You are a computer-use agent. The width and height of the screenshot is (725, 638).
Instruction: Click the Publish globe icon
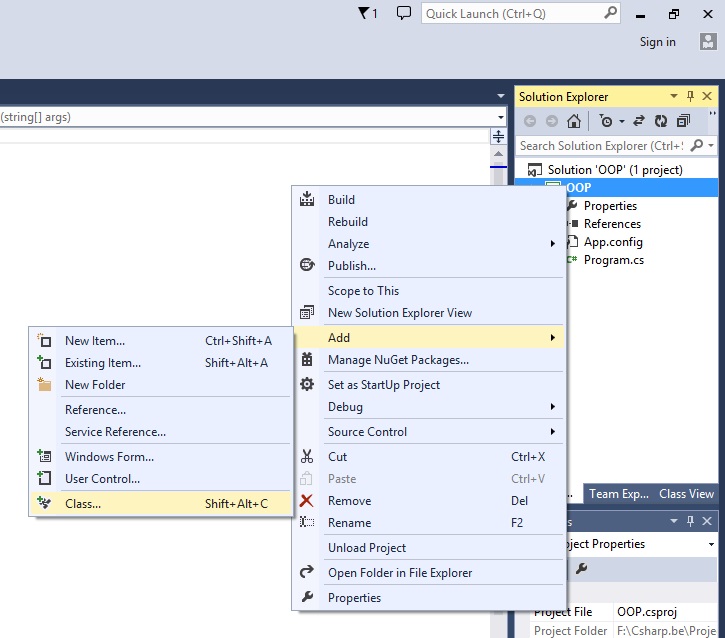pos(307,265)
